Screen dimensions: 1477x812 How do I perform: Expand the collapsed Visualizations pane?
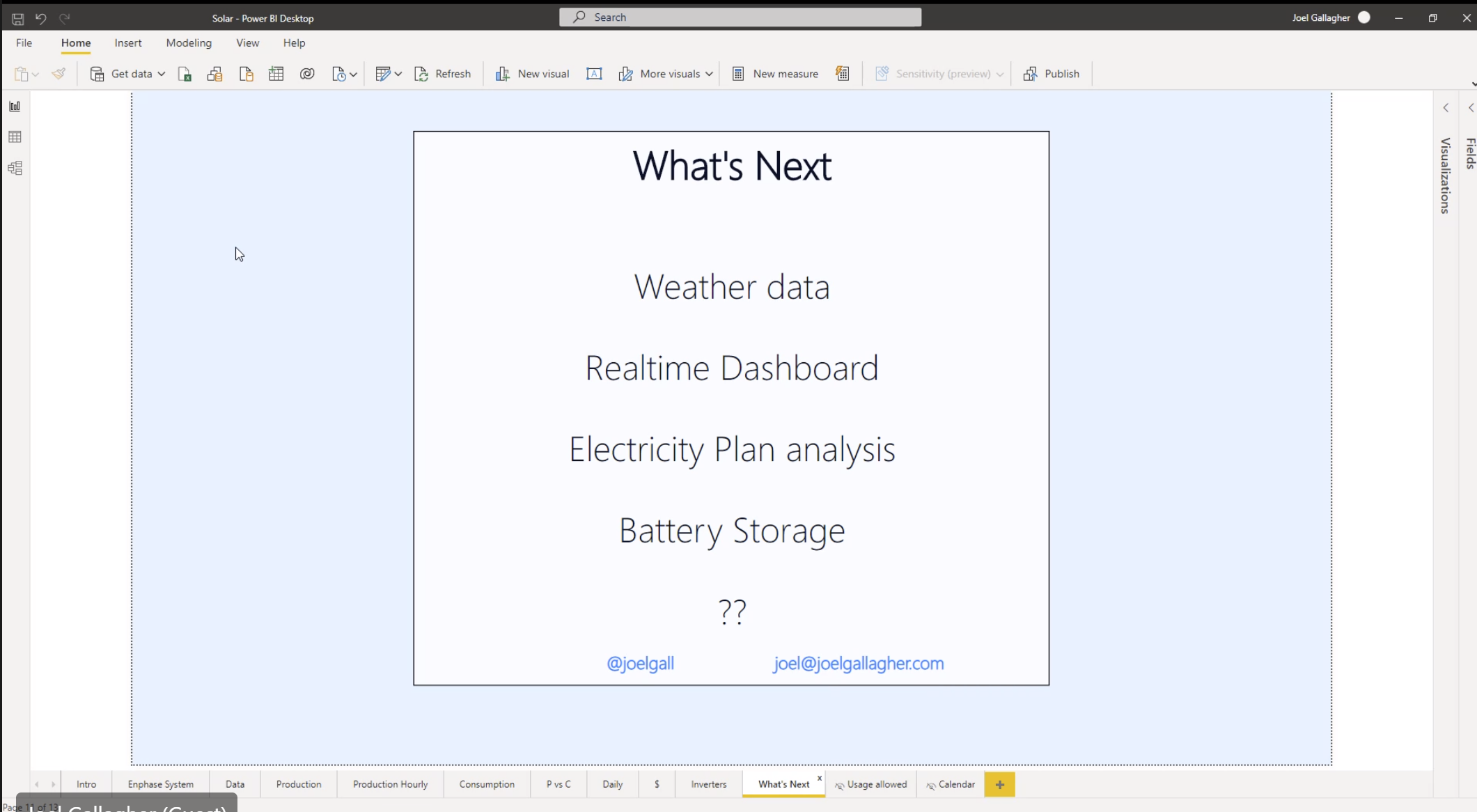1446,108
